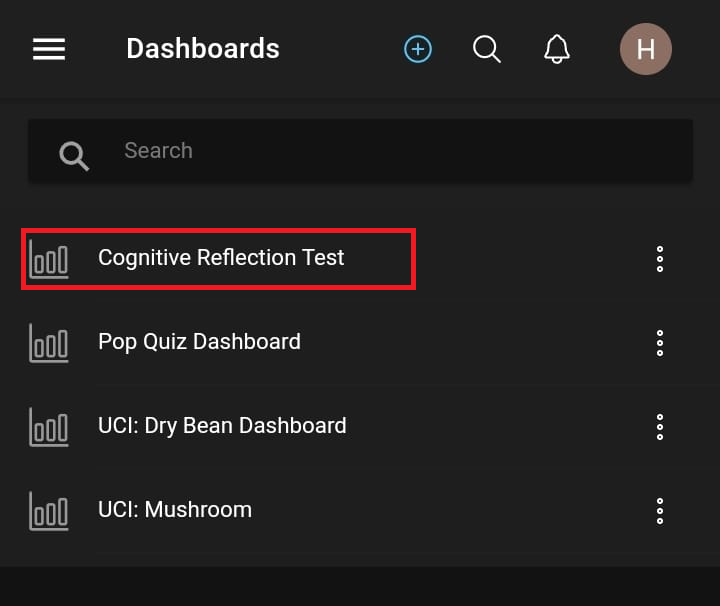
Task: Click the Cognitive Reflection Test chart icon
Action: [49, 258]
